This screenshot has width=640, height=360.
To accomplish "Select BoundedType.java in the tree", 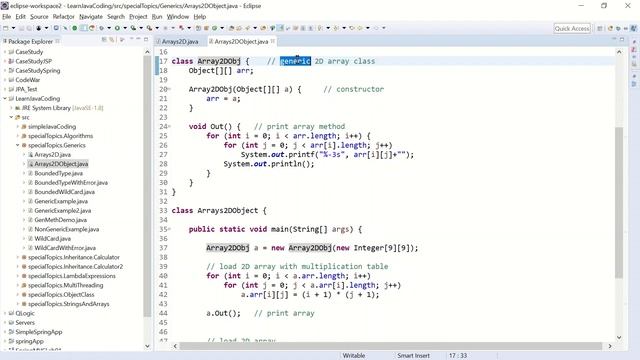I will coord(58,173).
